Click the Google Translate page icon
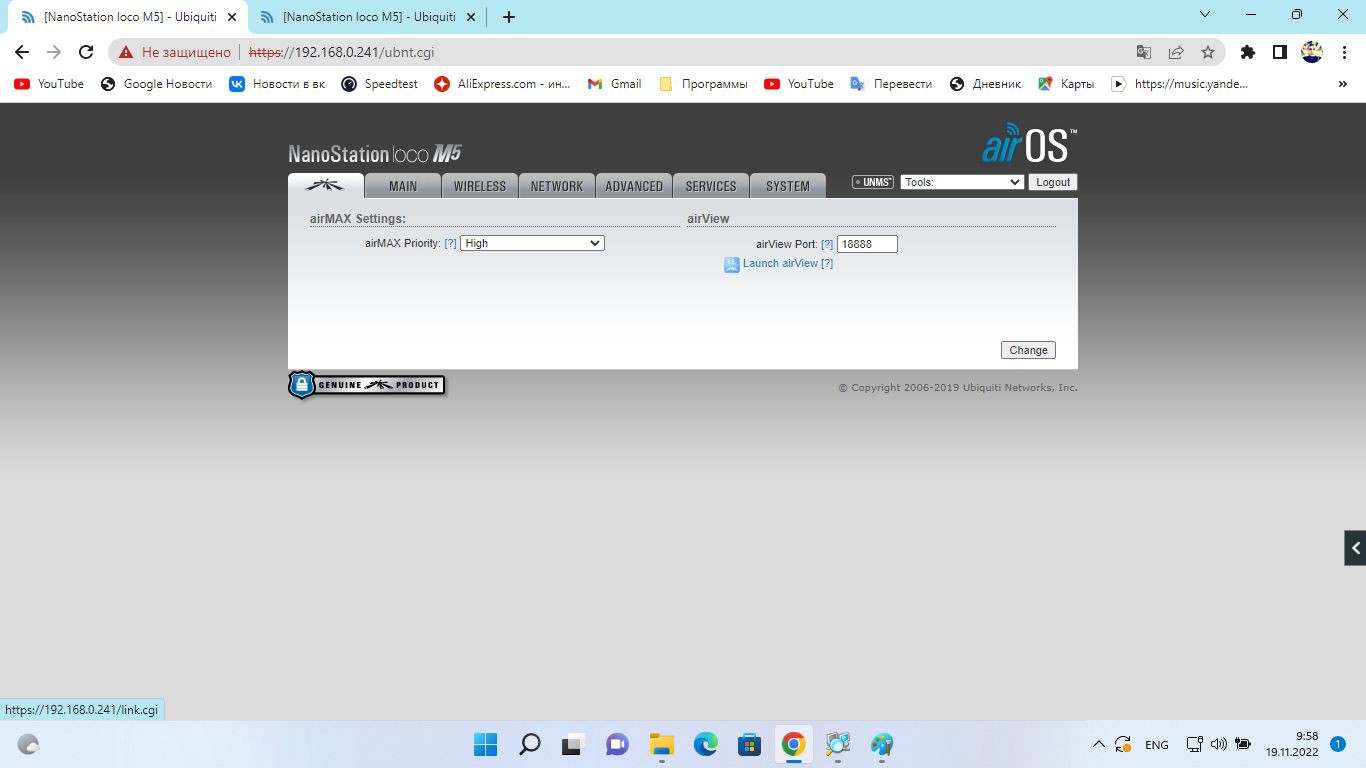 pos(1144,52)
